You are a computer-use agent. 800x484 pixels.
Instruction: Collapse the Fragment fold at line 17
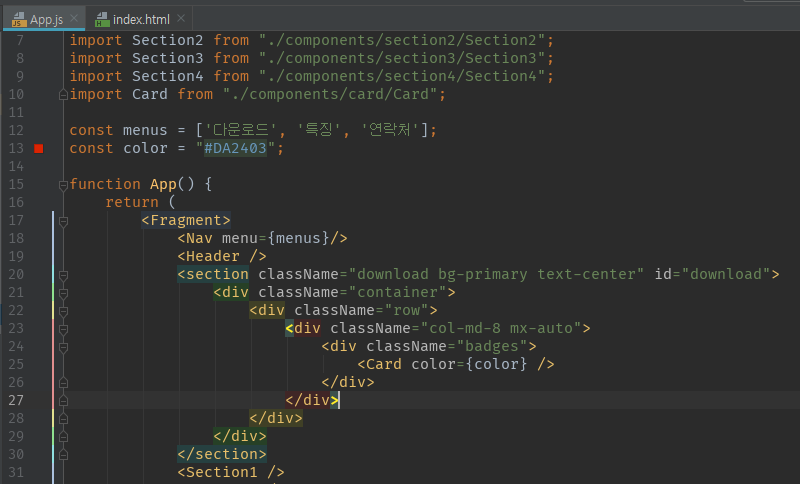point(63,221)
